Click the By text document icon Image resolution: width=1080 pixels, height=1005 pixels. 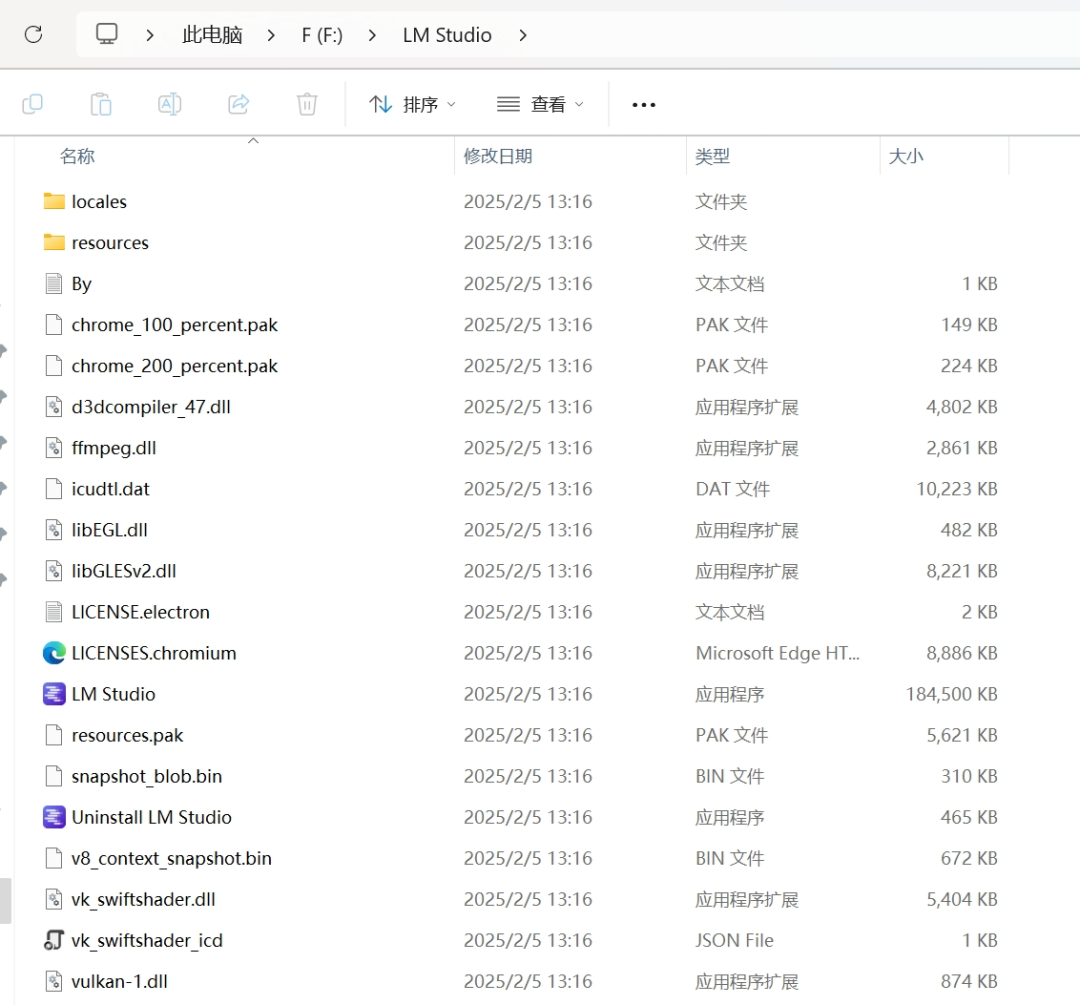pyautogui.click(x=54, y=284)
